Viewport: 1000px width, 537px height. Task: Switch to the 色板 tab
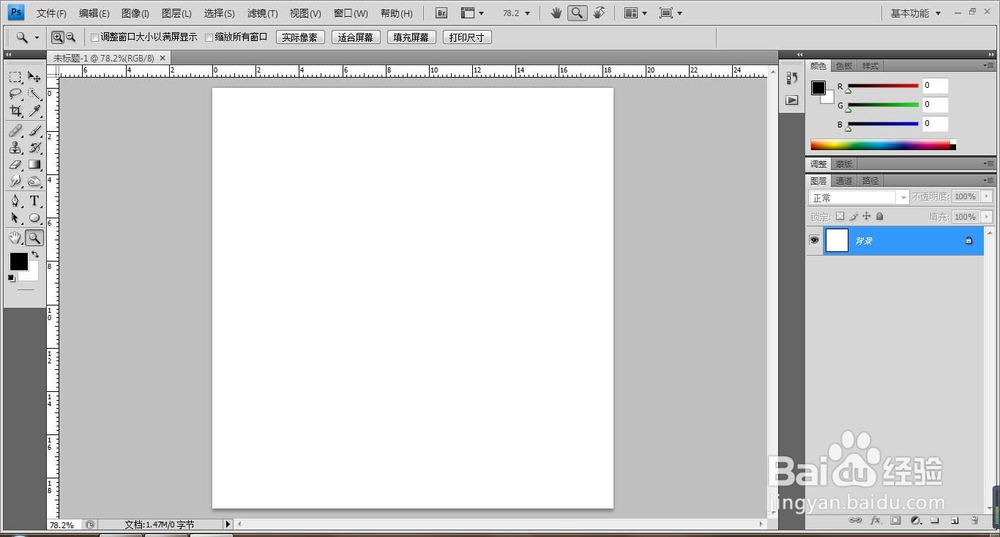844,66
